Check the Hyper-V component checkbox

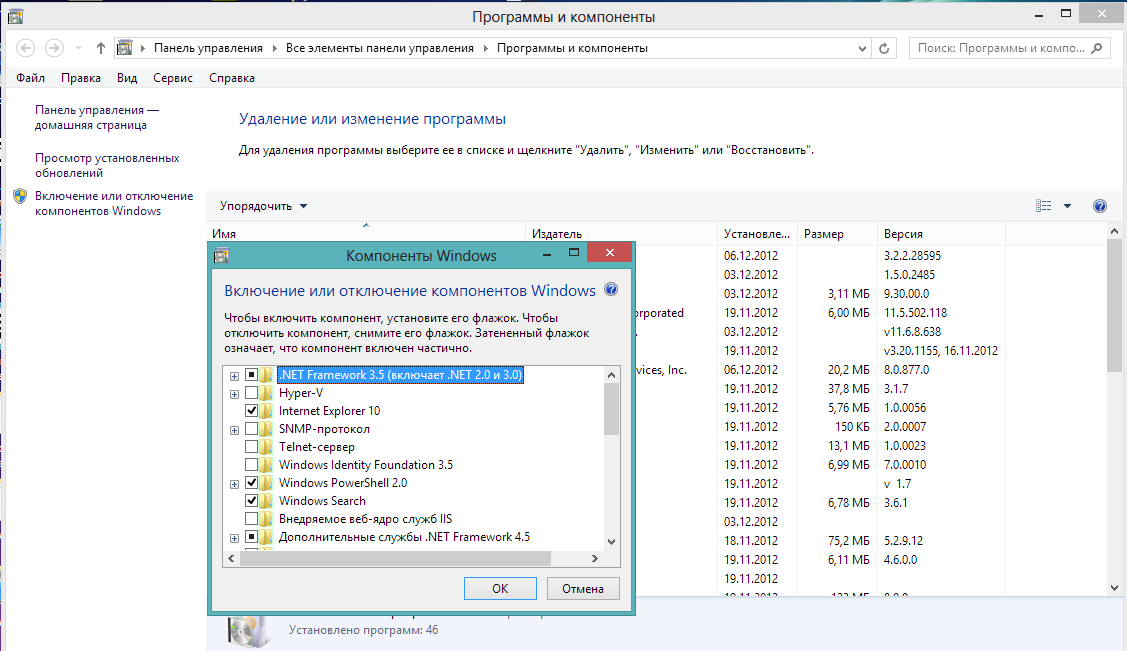coord(252,393)
